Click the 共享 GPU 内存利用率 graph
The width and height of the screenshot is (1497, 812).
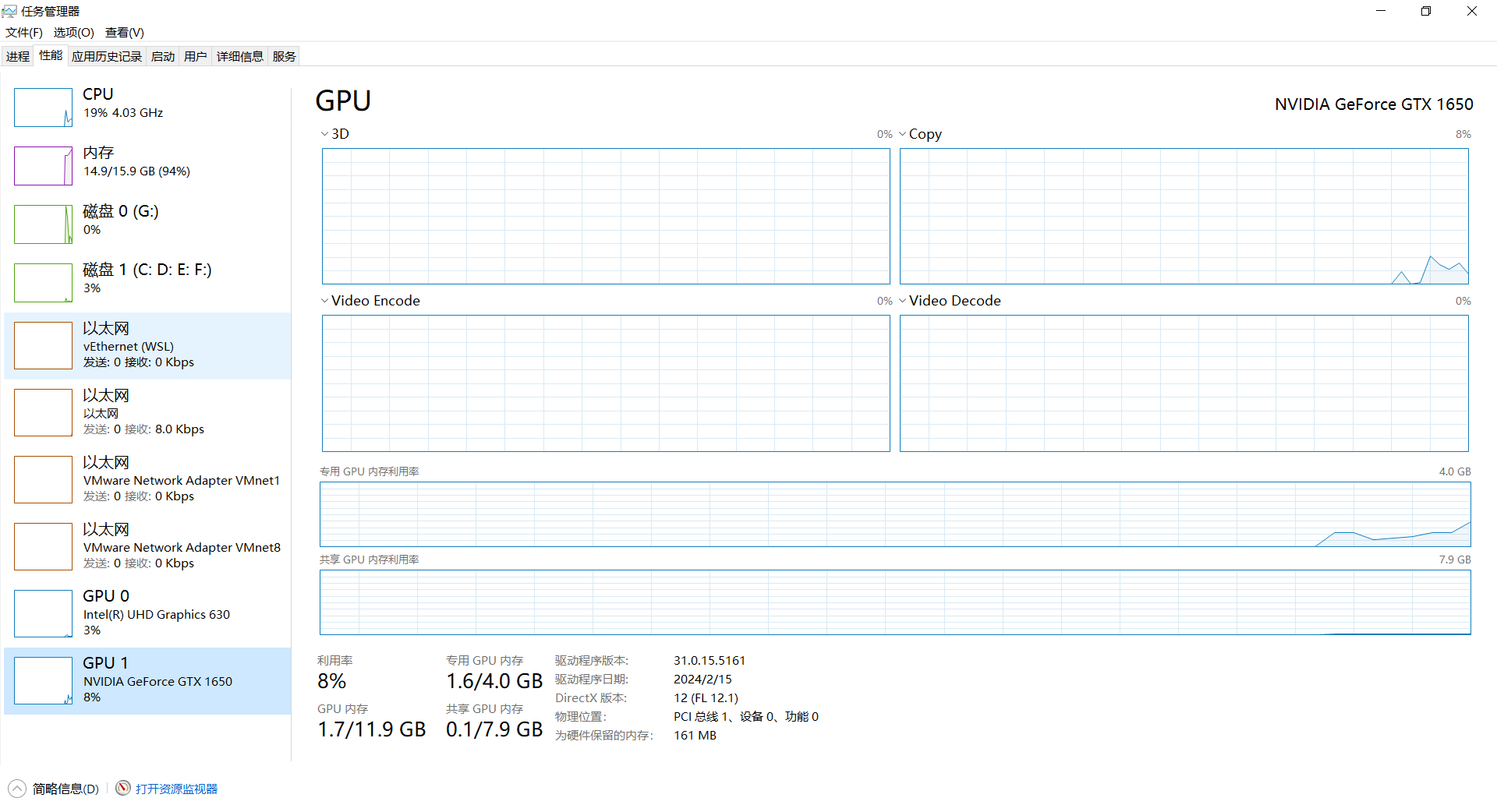point(895,602)
